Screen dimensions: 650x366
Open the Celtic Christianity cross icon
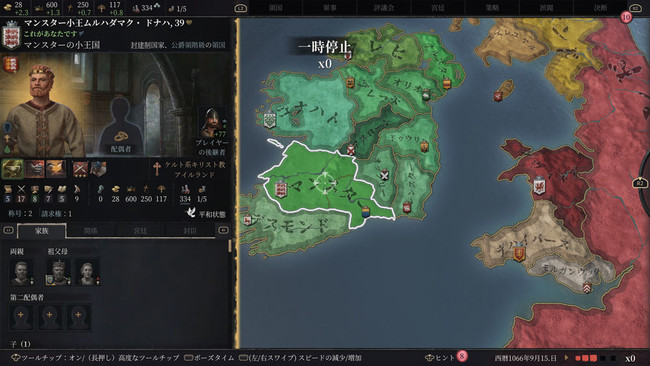(157, 169)
